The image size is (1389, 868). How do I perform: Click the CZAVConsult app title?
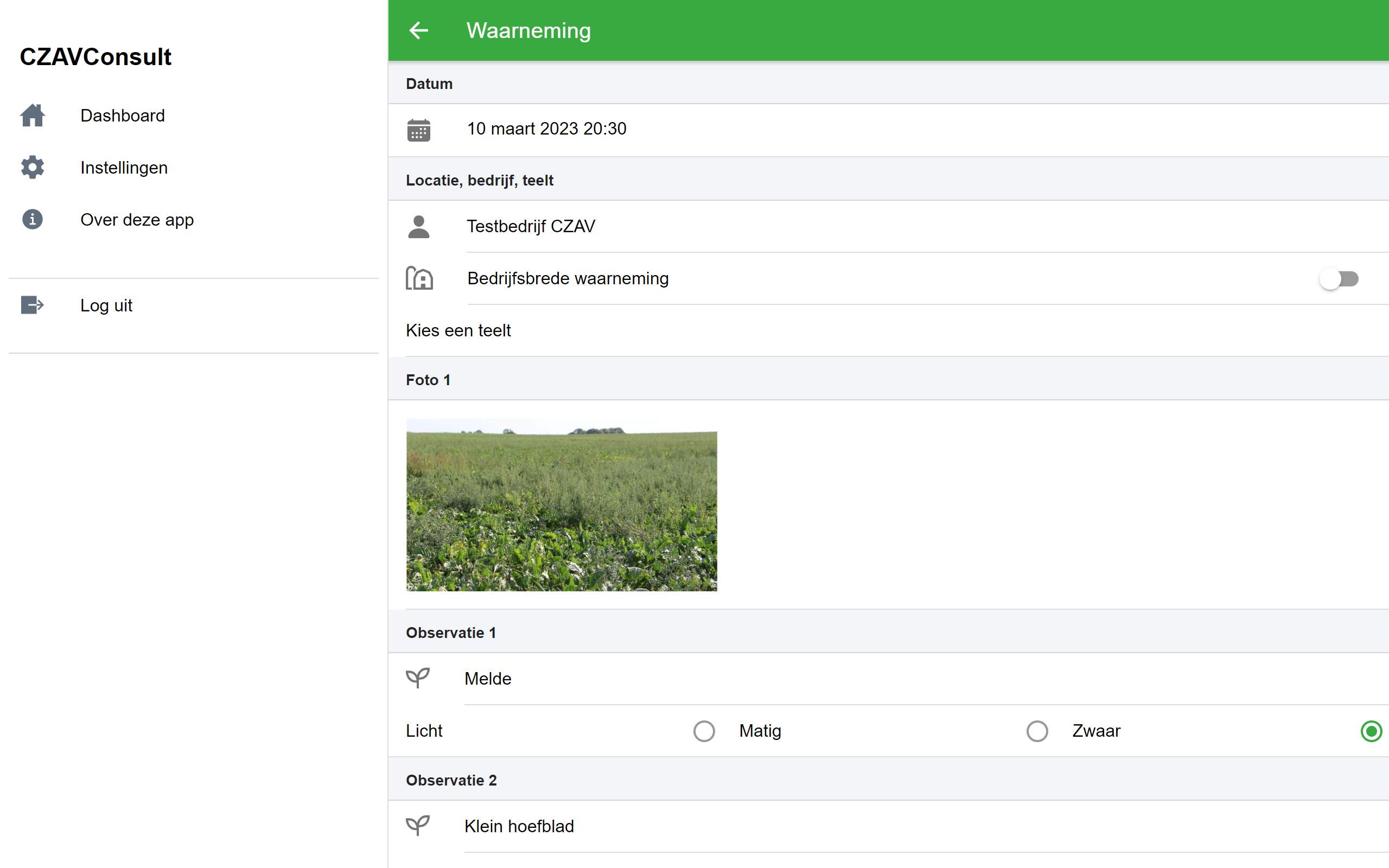pos(96,57)
